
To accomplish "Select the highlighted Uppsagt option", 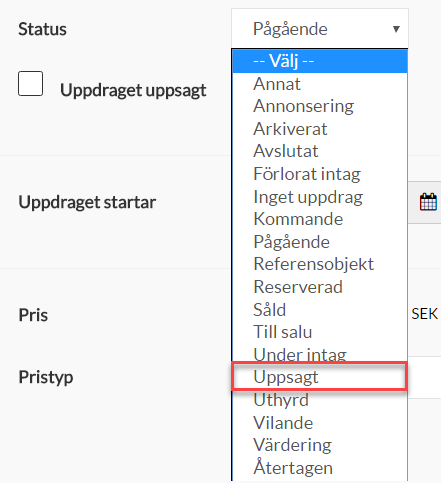I will click(x=320, y=377).
